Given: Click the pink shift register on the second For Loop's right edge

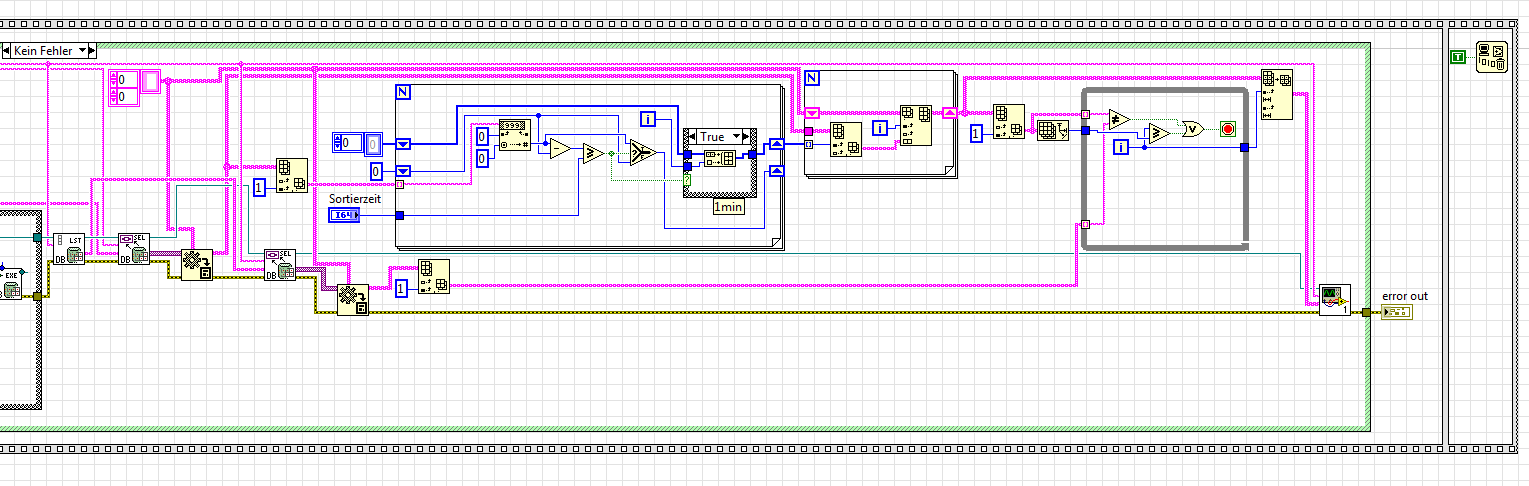Looking at the screenshot, I should click(949, 112).
